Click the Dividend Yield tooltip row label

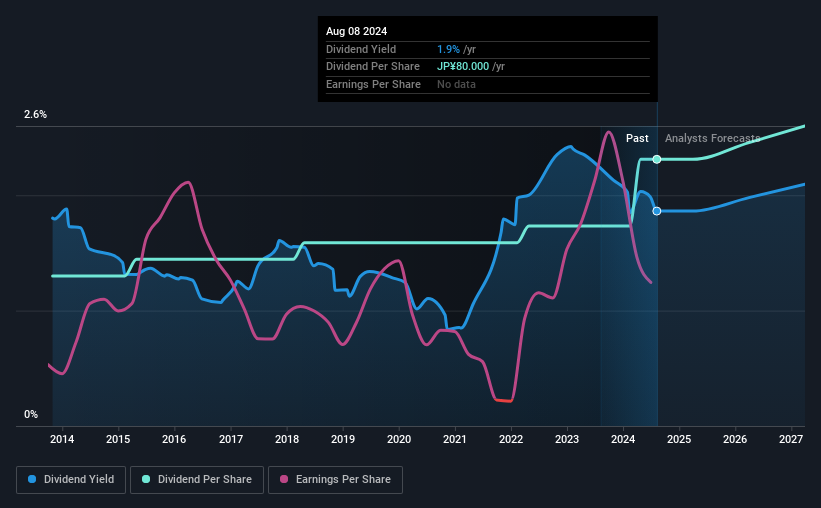pos(361,49)
